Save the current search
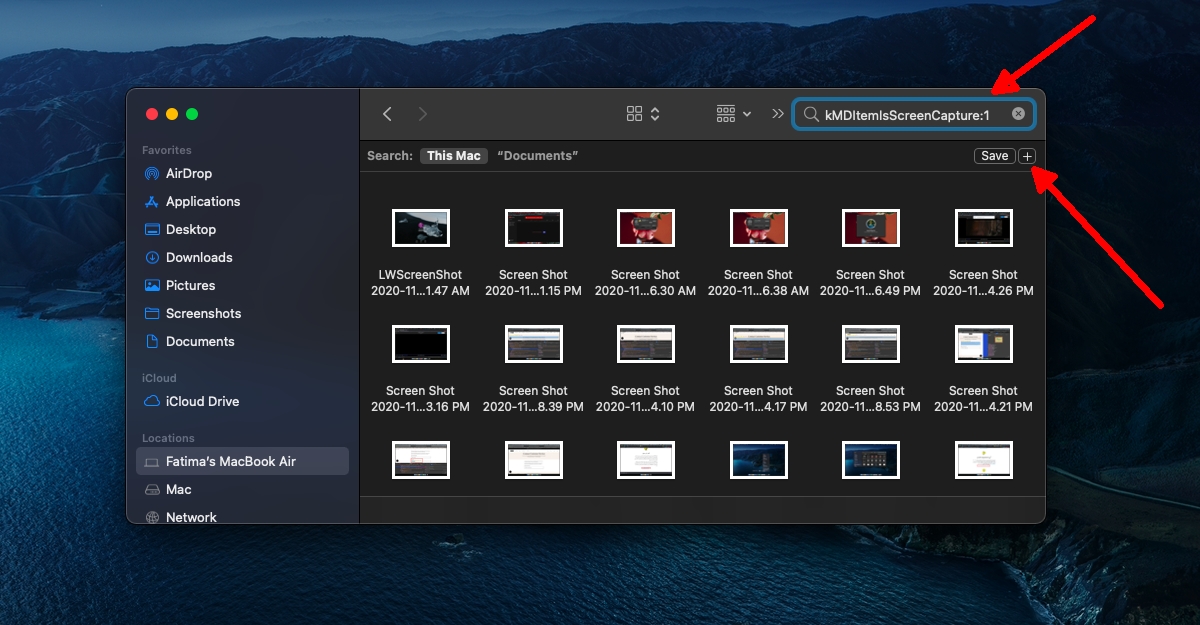The image size is (1200, 625). 995,156
